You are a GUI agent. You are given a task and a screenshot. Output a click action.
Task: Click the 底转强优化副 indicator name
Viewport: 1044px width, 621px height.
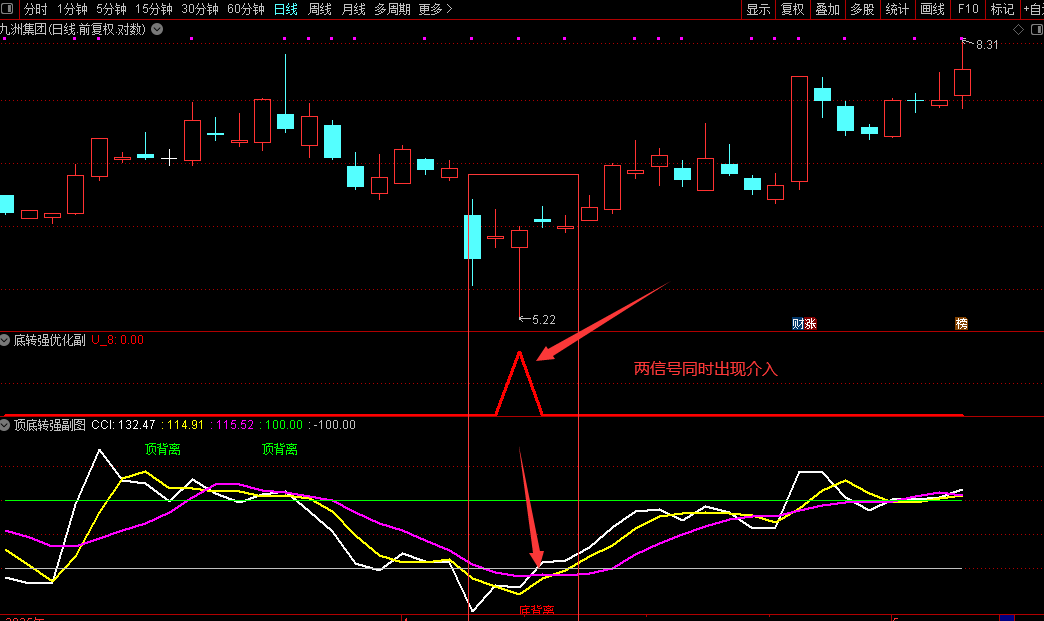click(x=49, y=340)
